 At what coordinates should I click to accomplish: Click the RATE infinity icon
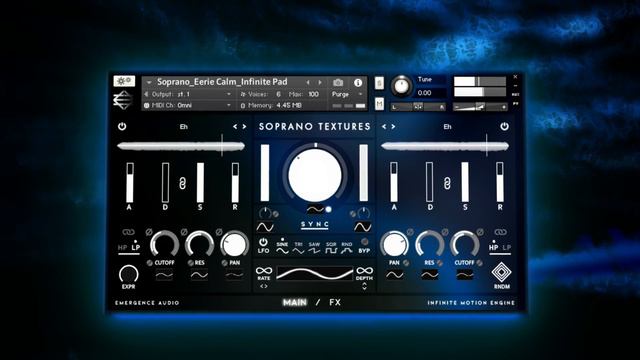coord(264,271)
